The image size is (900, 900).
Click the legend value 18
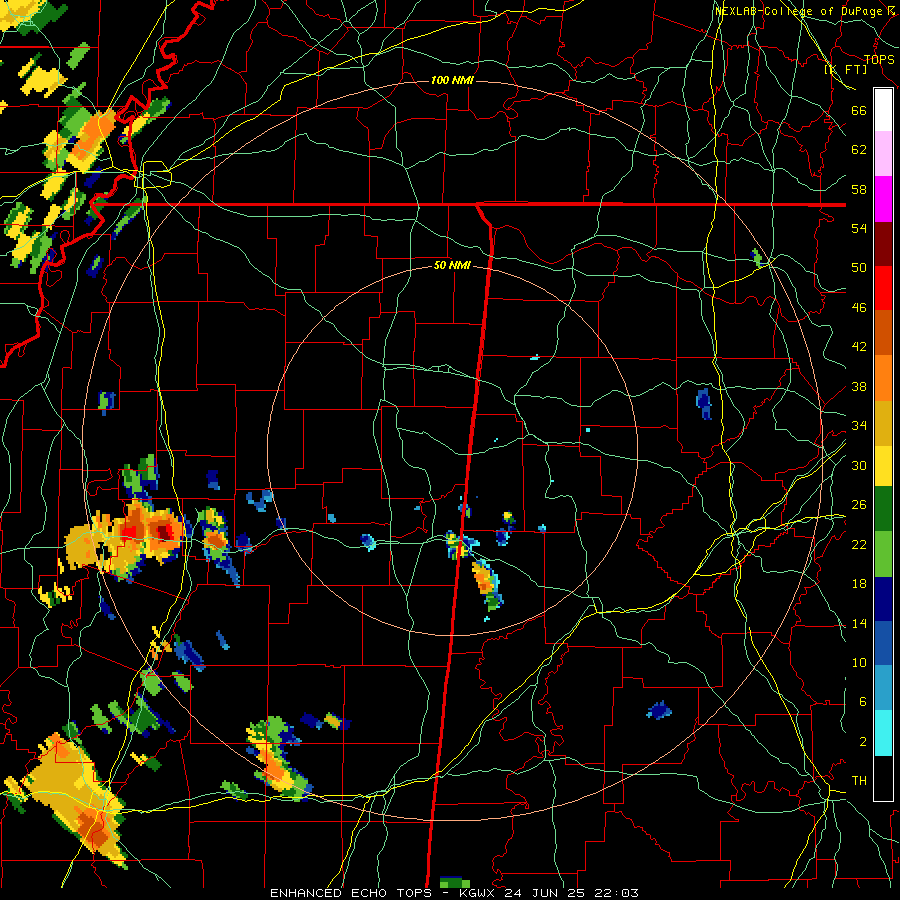(x=859, y=584)
